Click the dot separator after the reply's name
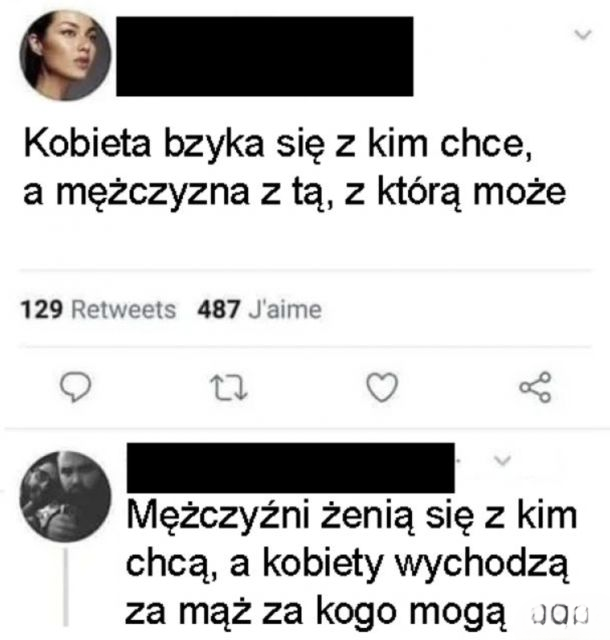This screenshot has height=640, width=610. pos(459,462)
